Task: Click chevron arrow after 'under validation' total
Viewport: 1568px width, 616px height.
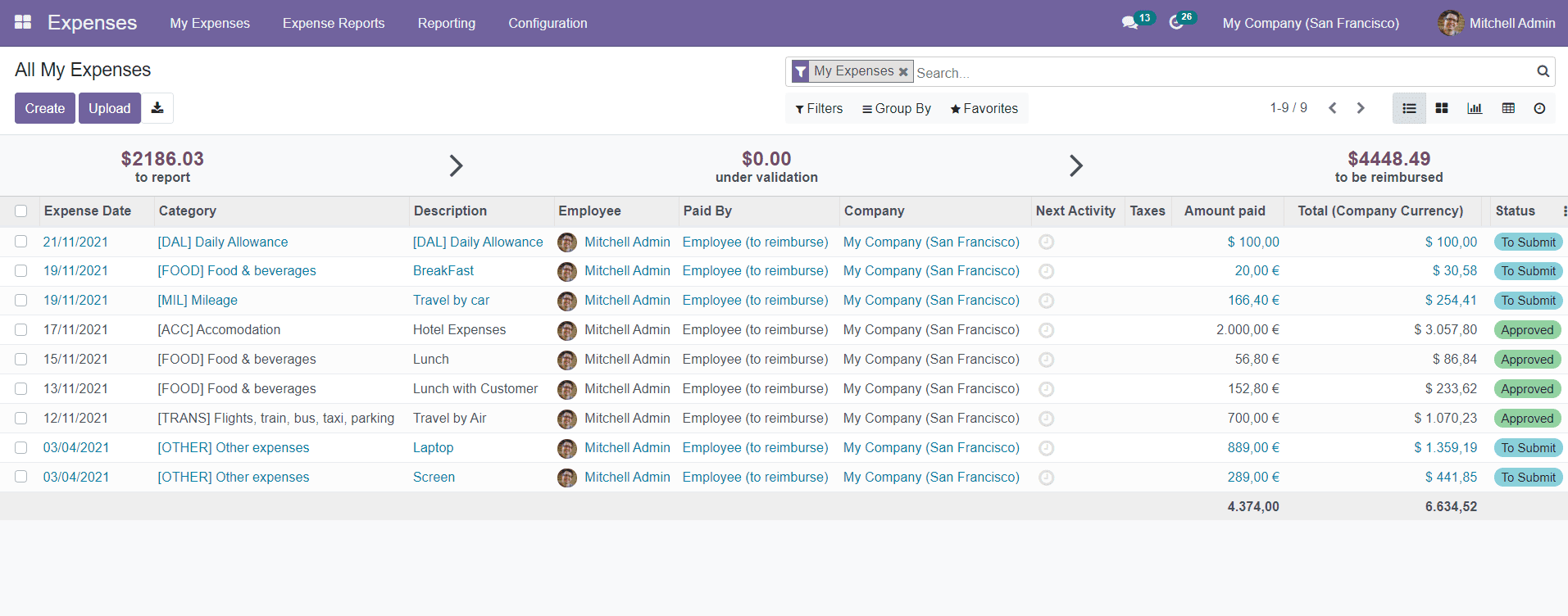Action: click(x=1076, y=165)
